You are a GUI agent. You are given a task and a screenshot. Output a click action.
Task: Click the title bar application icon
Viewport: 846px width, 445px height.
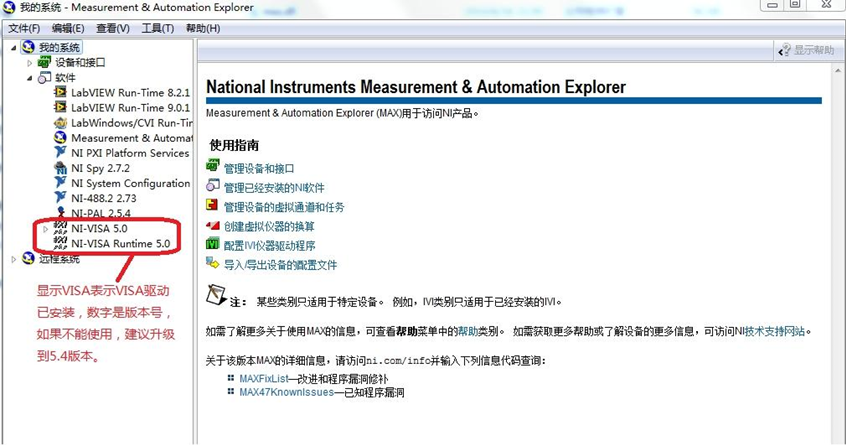point(10,7)
